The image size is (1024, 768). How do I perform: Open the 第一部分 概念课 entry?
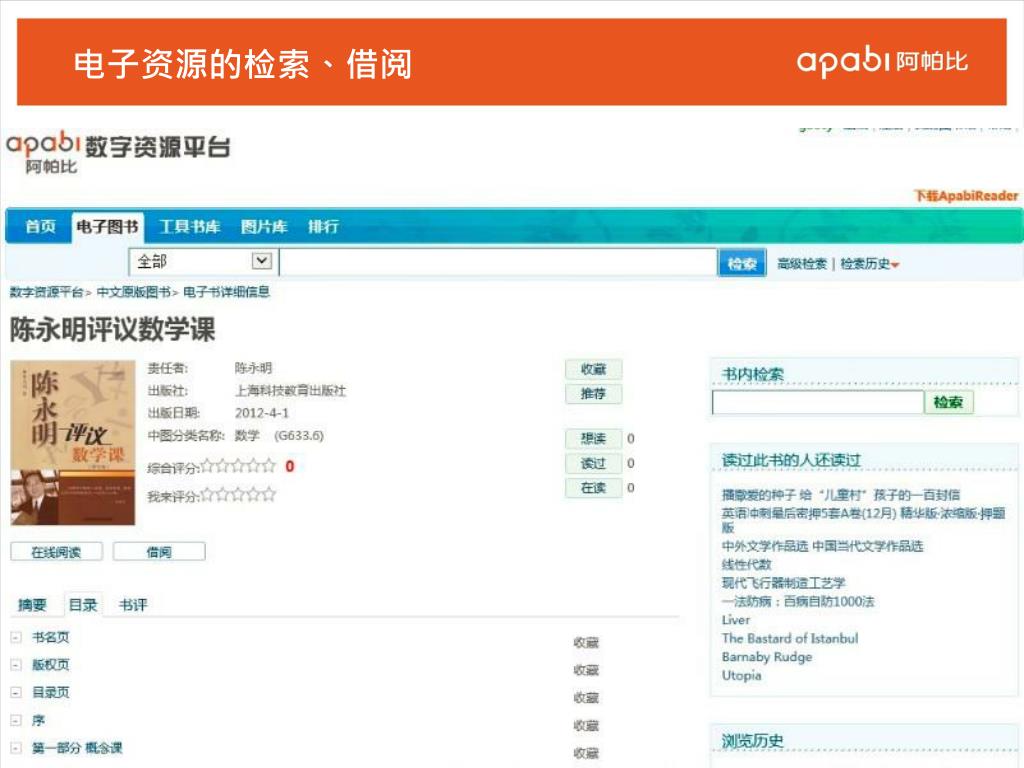point(77,748)
